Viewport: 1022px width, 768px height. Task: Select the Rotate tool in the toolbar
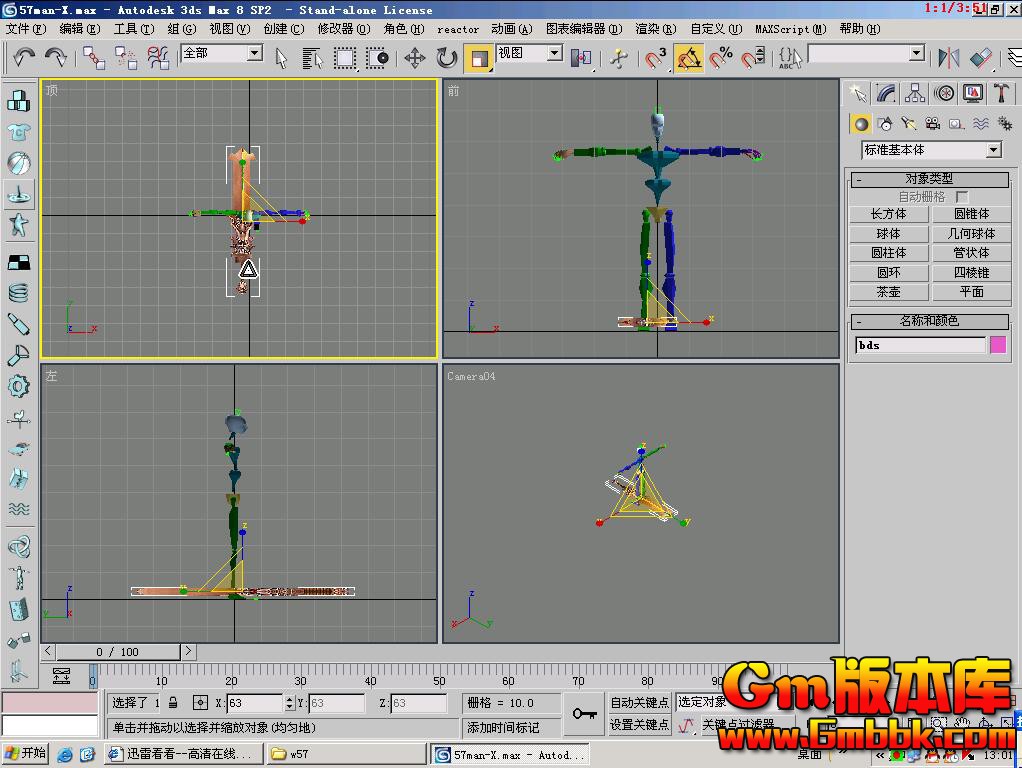(446, 58)
